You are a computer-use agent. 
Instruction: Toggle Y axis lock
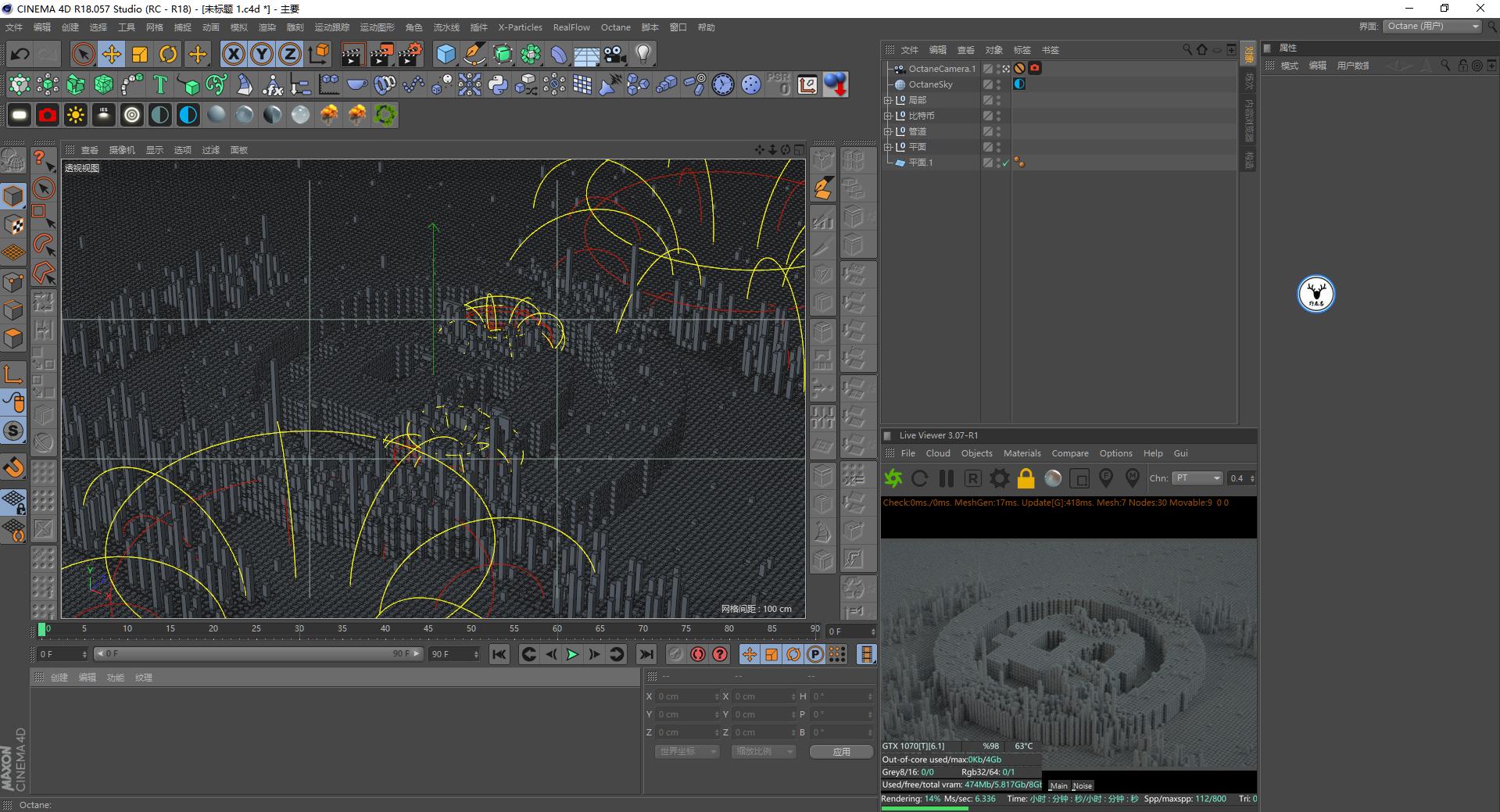(x=261, y=54)
